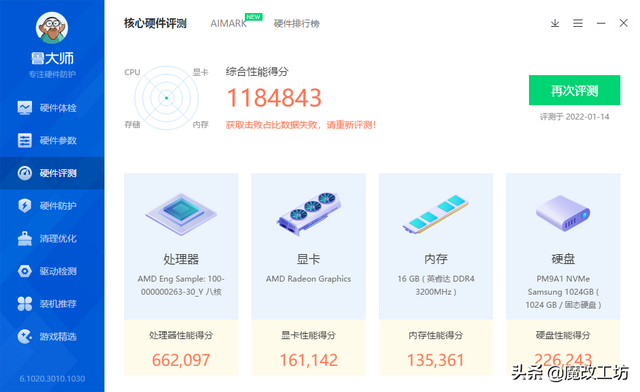
Task: Switch to the 核心硬件评测 tab
Action: point(155,24)
